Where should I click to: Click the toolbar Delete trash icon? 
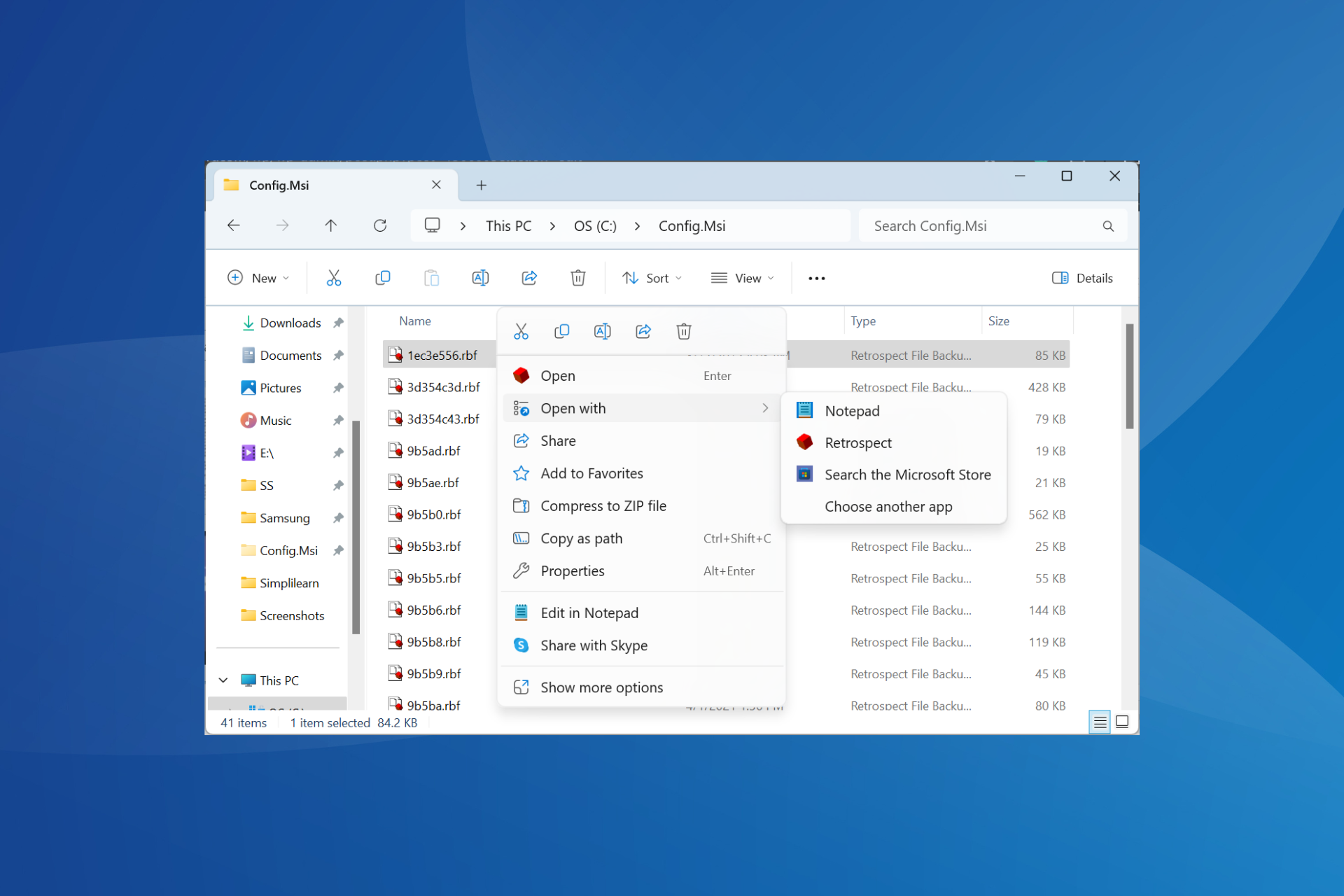tap(578, 278)
